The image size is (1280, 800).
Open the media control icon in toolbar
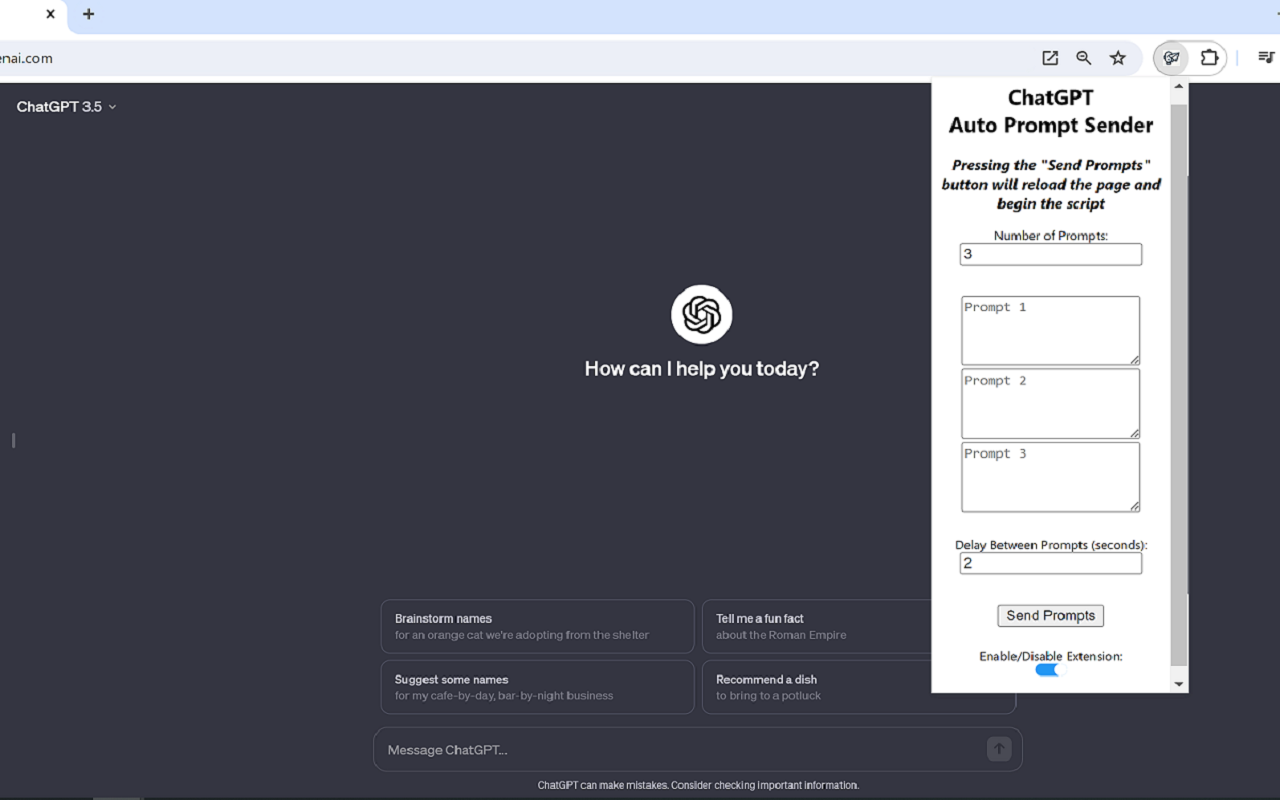tap(1266, 58)
